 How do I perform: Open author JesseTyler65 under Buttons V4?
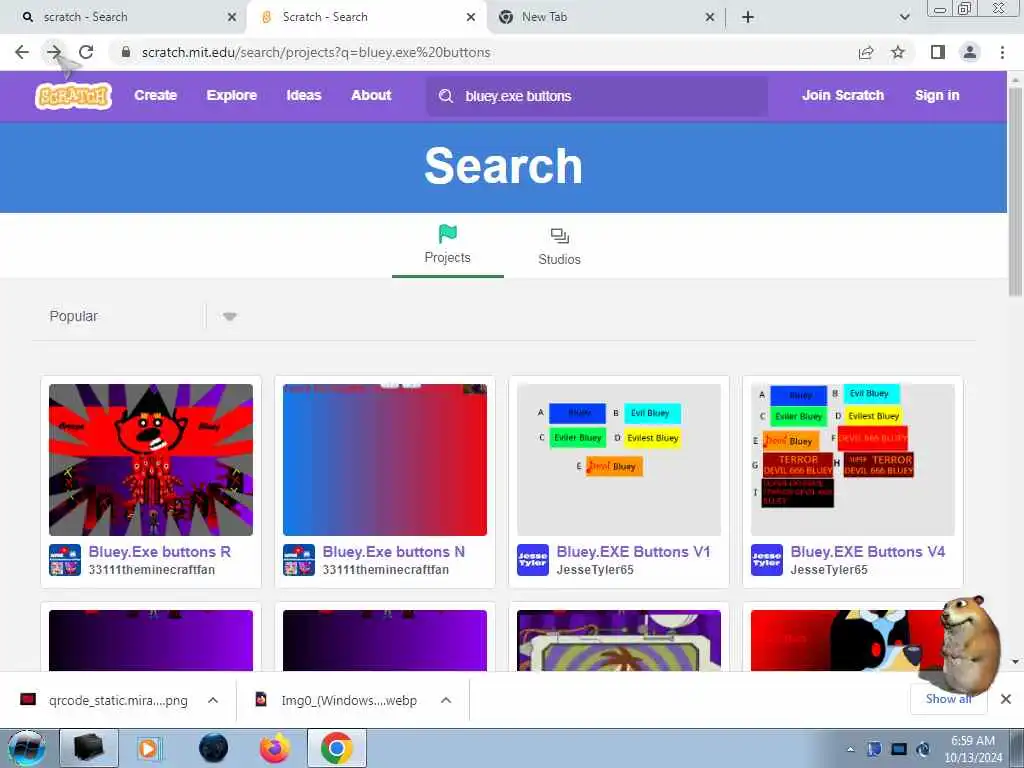point(829,569)
